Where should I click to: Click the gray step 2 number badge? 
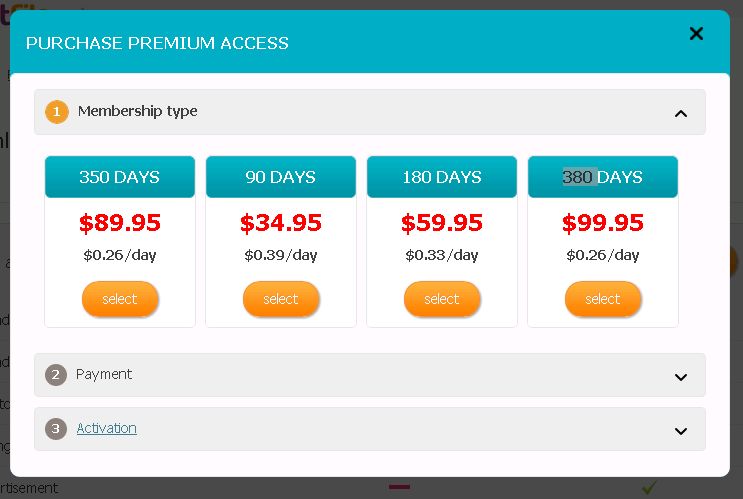click(57, 375)
